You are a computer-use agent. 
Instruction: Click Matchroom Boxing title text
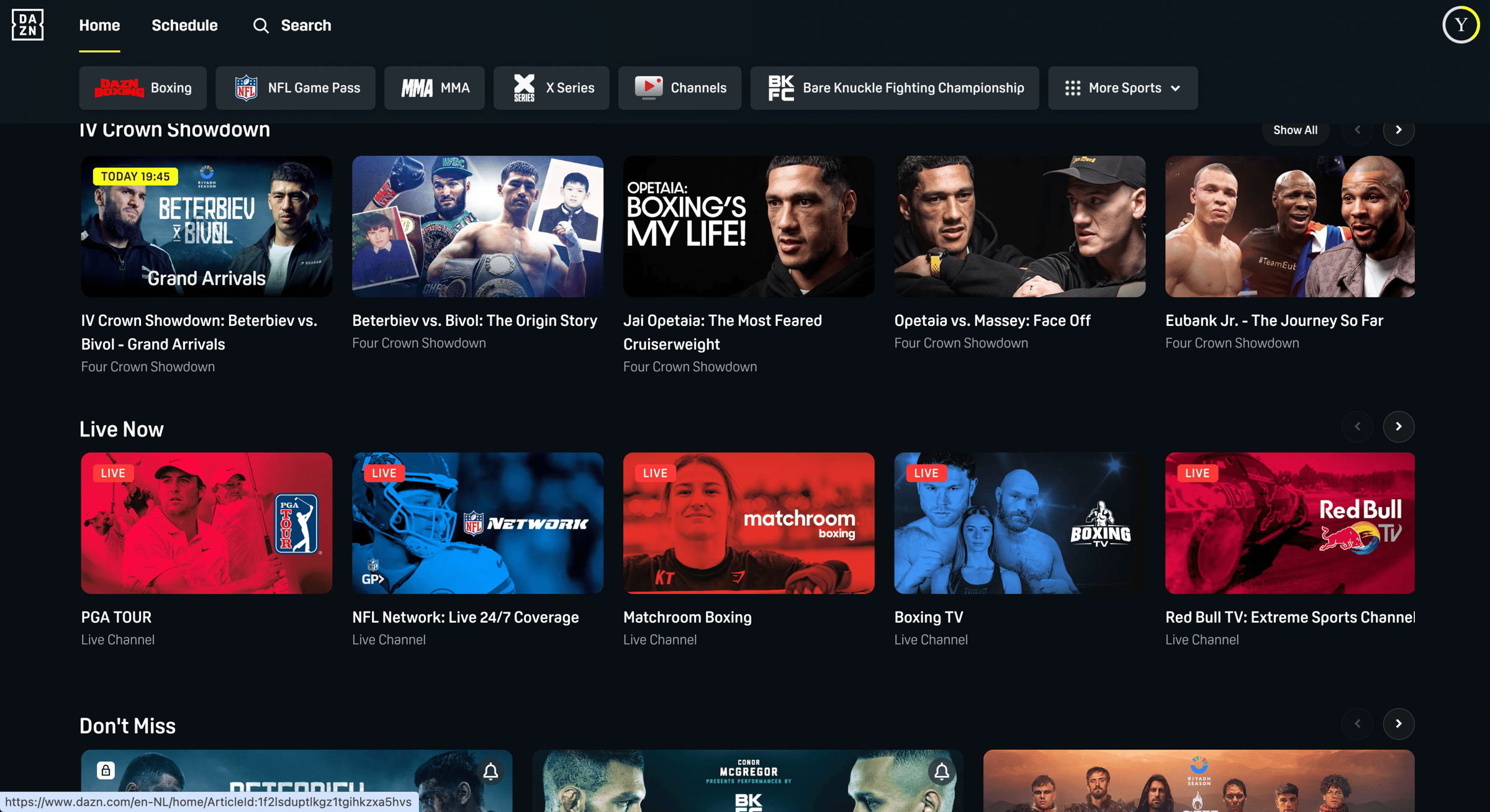click(687, 617)
